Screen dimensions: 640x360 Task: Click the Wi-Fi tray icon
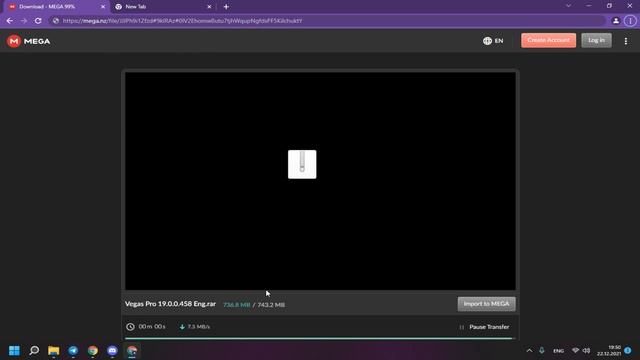[576, 351]
